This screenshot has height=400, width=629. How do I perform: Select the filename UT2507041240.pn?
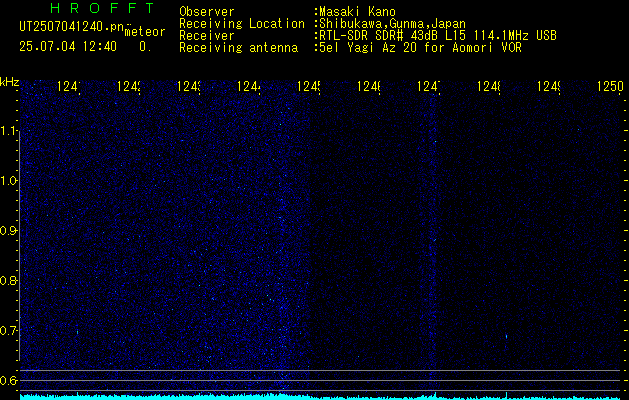pos(72,27)
